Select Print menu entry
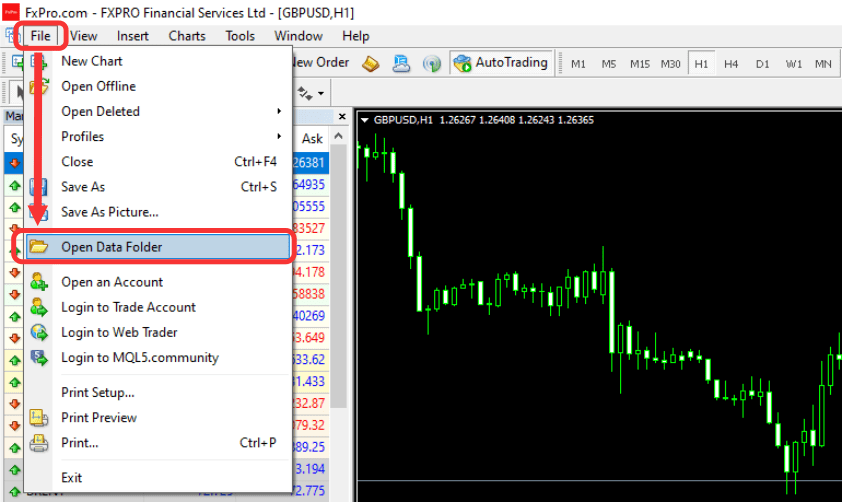 click(158, 443)
